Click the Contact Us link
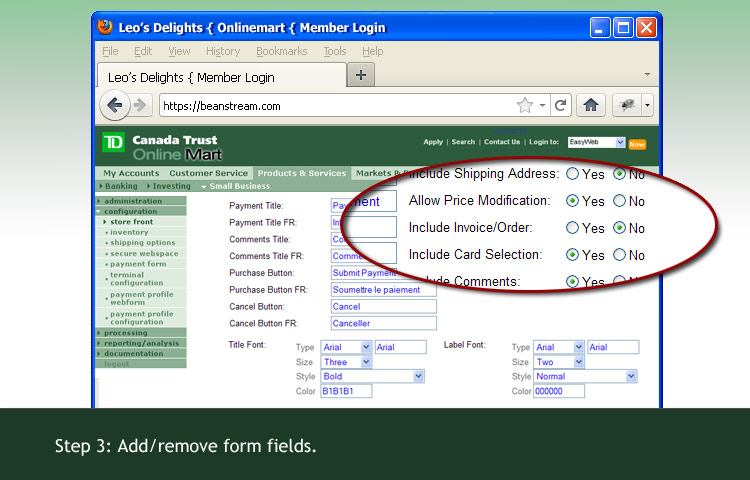Image resolution: width=750 pixels, height=480 pixels. pyautogui.click(x=502, y=142)
